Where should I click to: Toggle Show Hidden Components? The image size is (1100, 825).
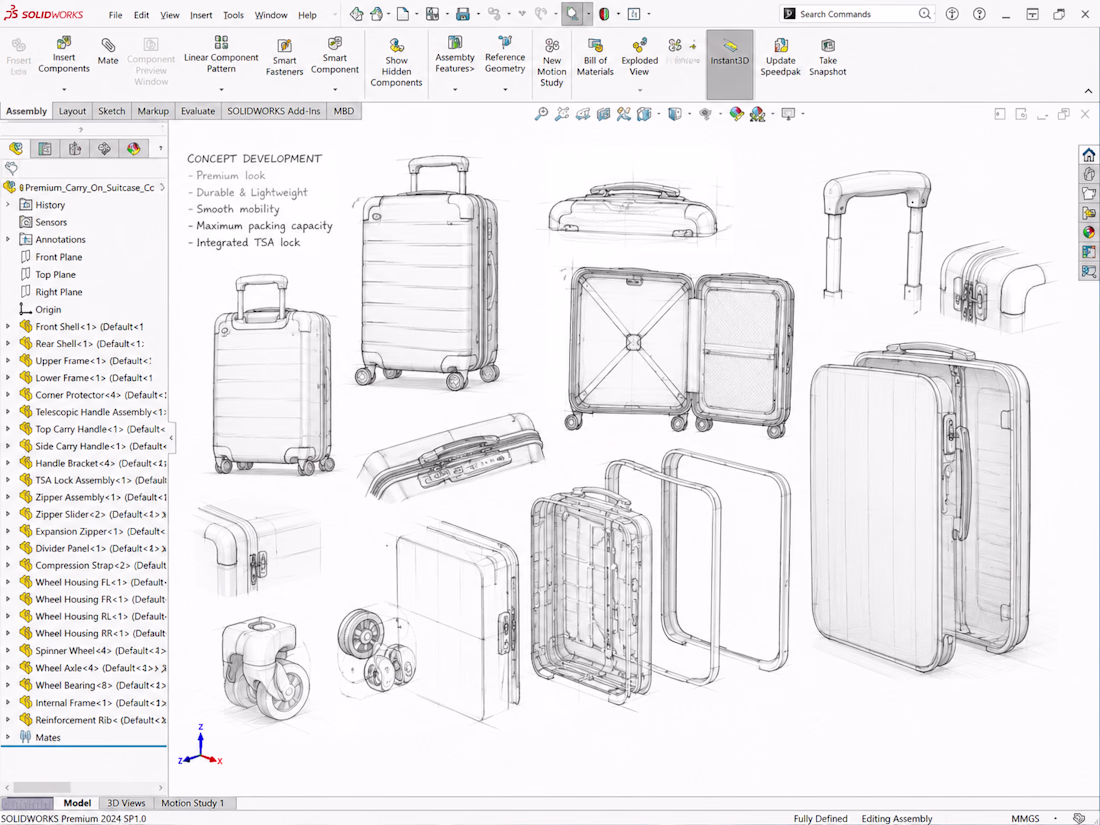396,61
